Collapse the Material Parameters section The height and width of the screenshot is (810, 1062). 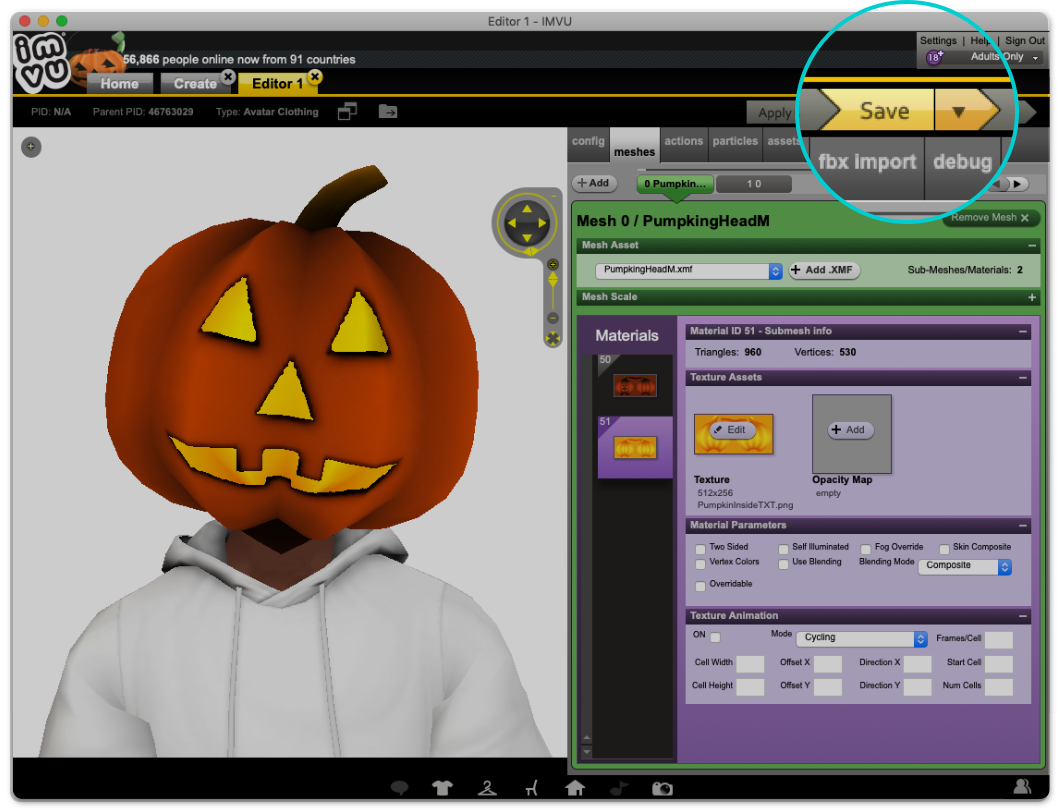[1023, 526]
